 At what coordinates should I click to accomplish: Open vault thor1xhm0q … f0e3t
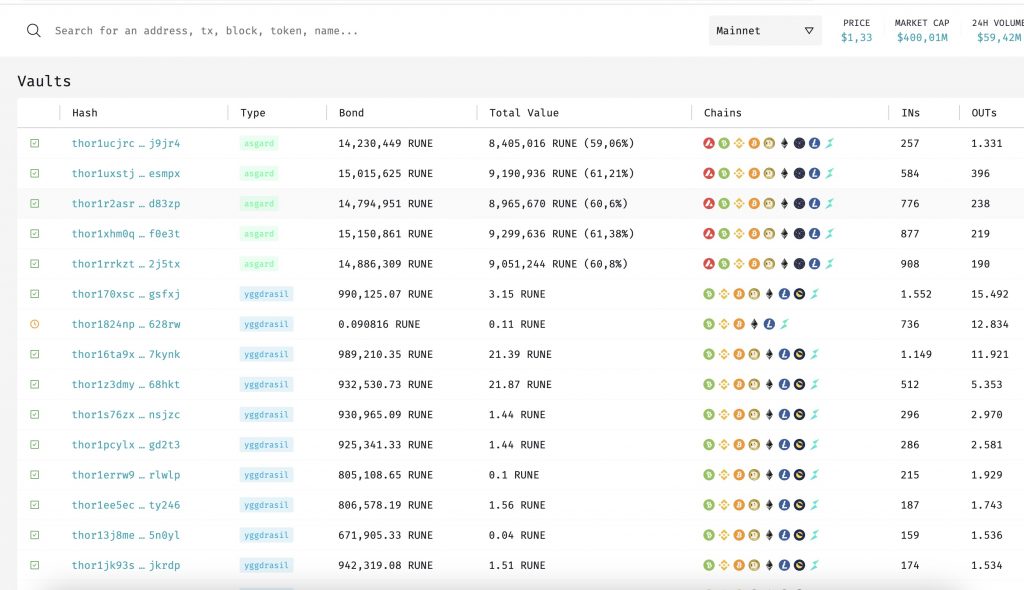pos(126,233)
